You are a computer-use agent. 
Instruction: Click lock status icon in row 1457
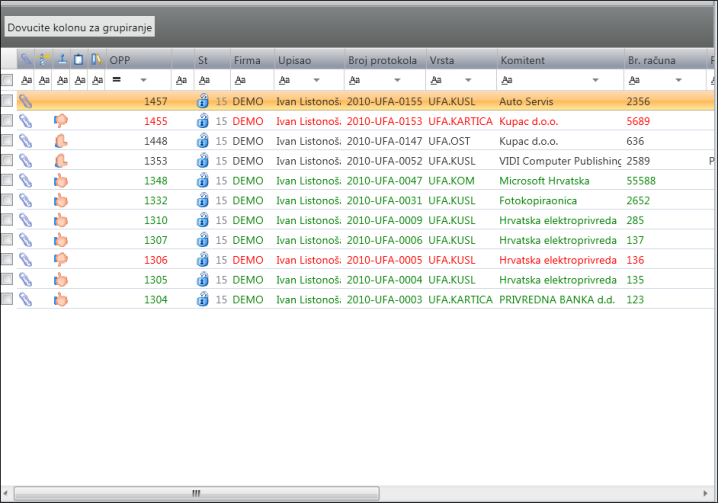tap(202, 101)
